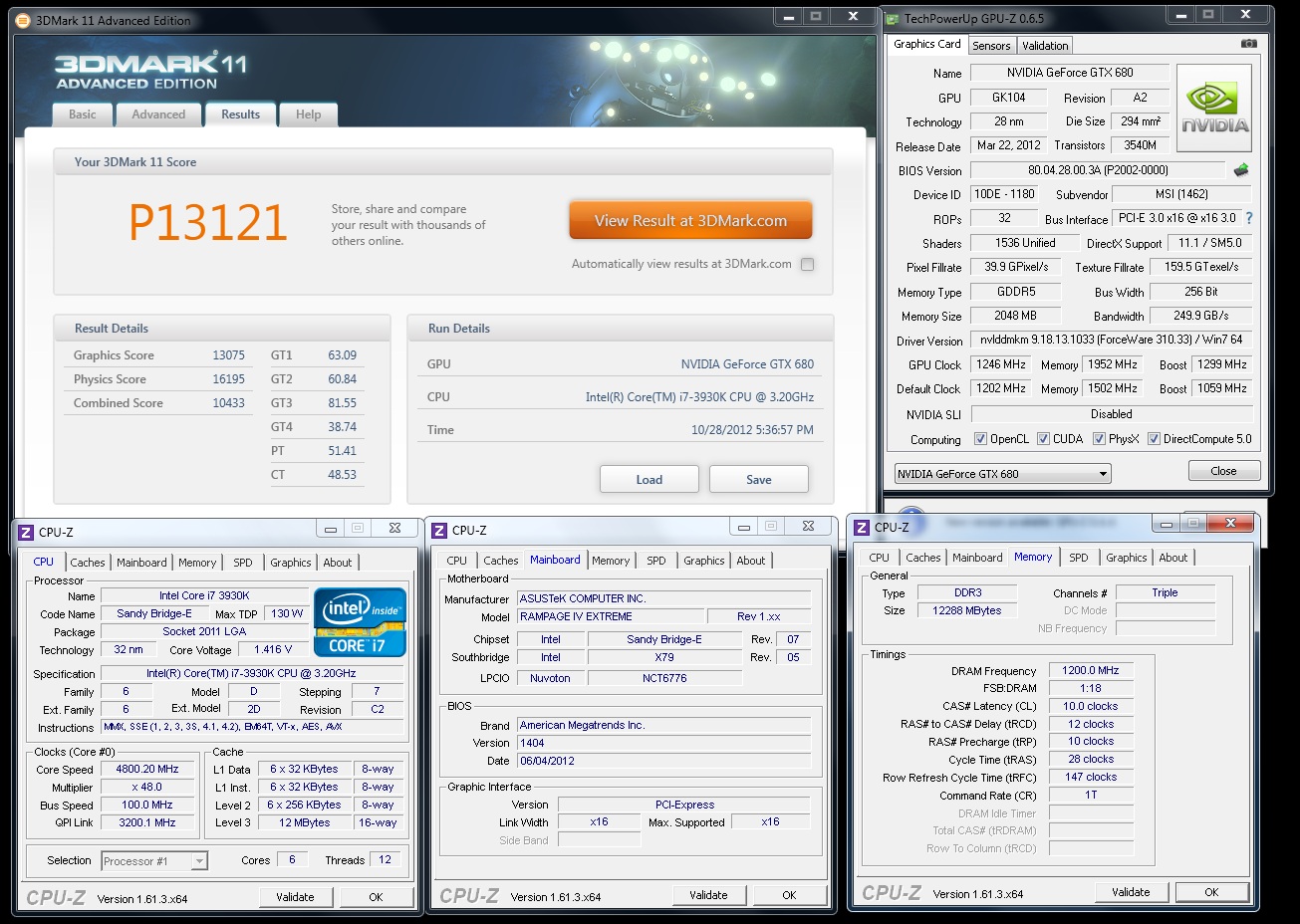Viewport: 1300px width, 924px height.
Task: Click the GPU-Z camera screenshot icon
Action: pos(1249,44)
